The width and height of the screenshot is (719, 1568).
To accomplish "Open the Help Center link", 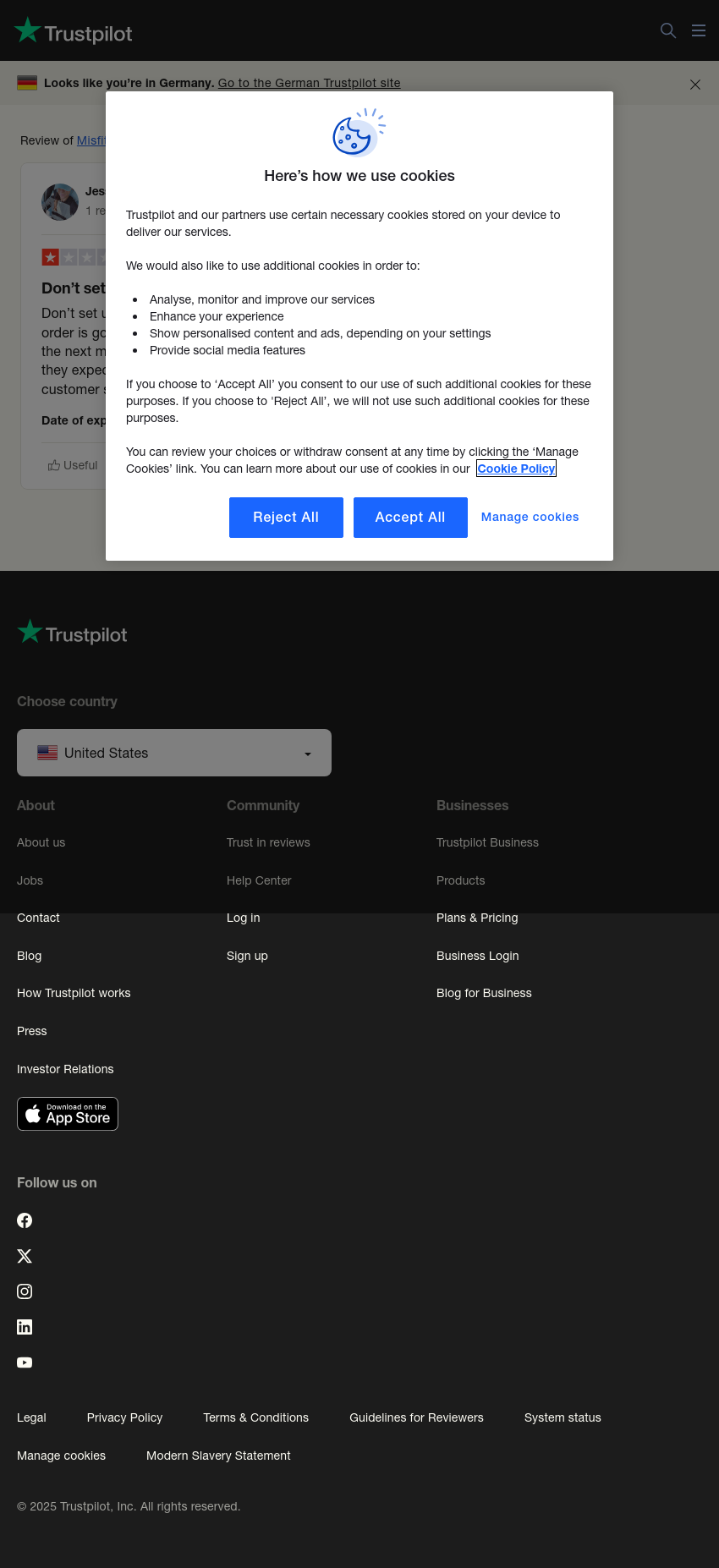I will 259,880.
